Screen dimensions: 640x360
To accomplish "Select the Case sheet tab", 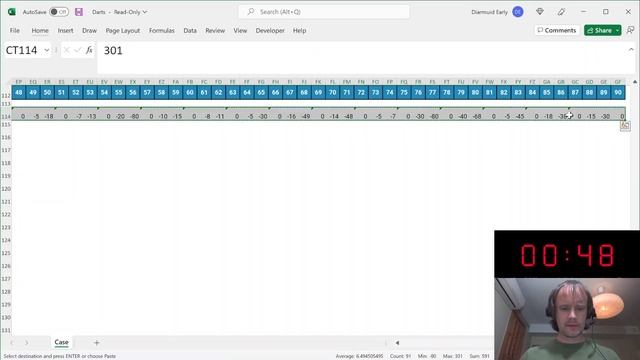I will point(62,342).
